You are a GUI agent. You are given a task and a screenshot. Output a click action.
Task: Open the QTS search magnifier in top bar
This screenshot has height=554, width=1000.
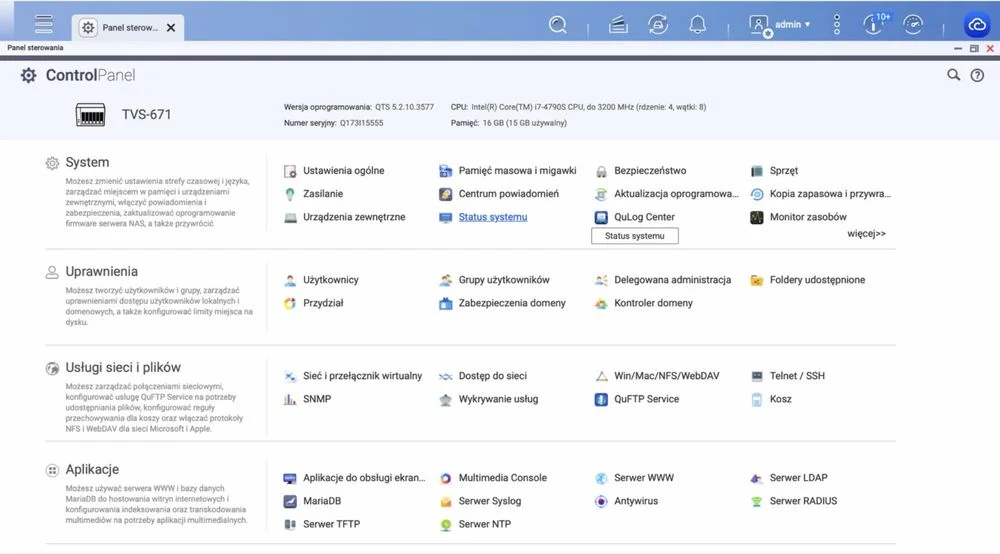click(x=557, y=25)
